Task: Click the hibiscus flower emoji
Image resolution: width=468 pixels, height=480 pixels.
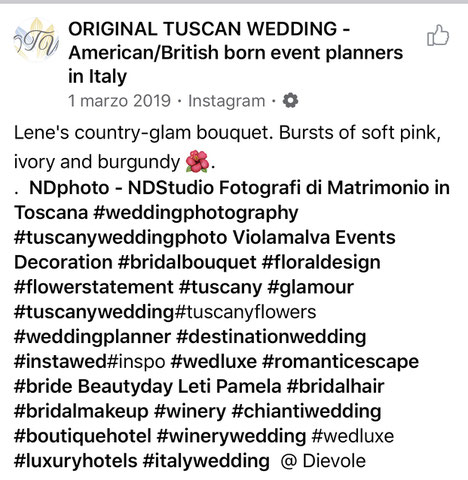Action: tap(197, 161)
